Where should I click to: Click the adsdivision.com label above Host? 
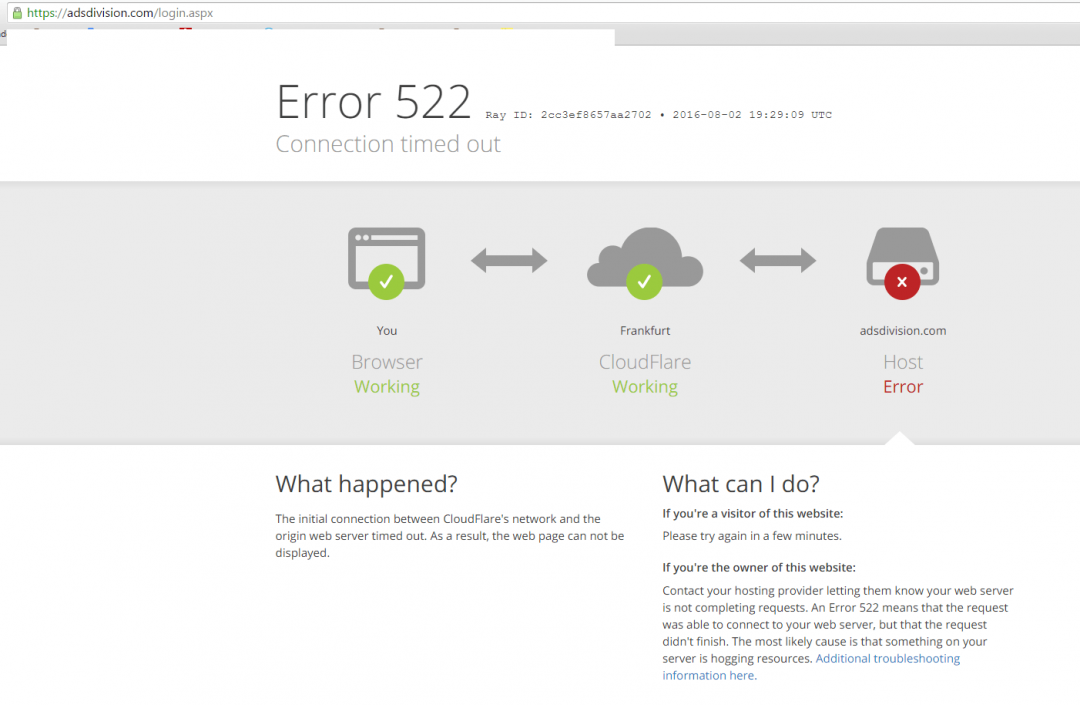(902, 331)
